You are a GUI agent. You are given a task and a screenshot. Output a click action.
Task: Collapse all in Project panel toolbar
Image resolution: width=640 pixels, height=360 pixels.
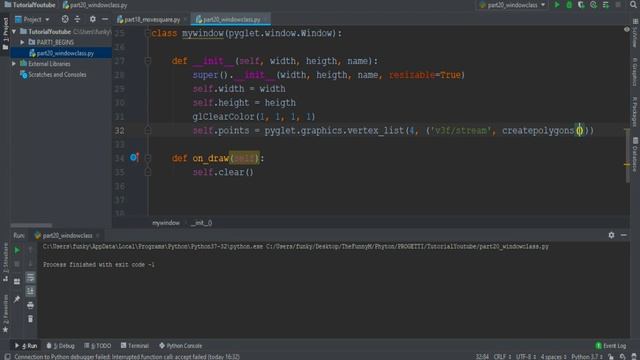click(77, 19)
